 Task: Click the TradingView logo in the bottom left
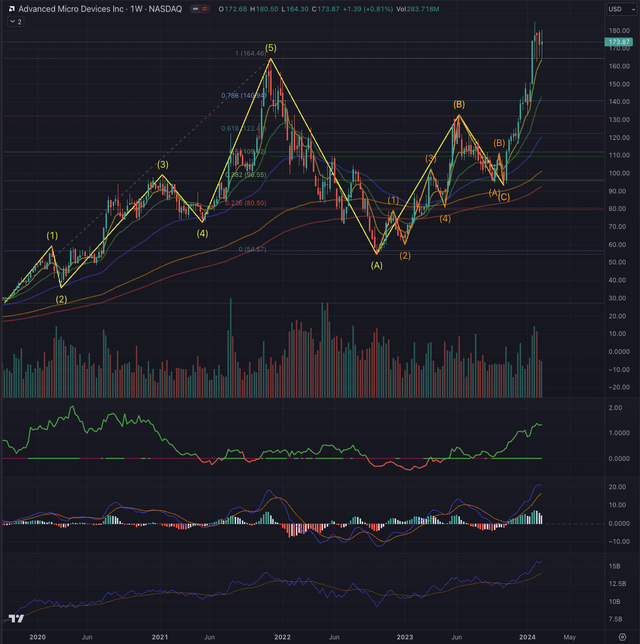click(x=16, y=619)
